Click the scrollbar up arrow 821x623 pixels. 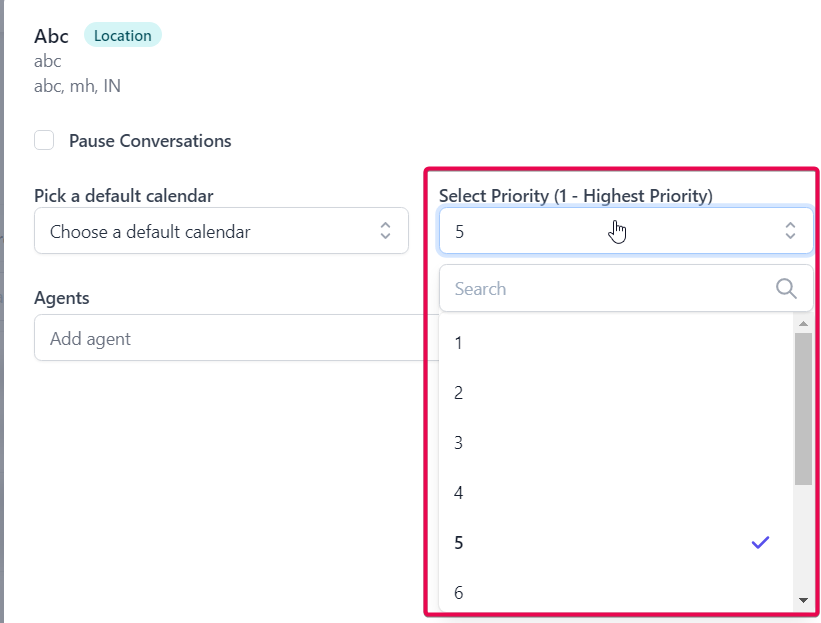(x=803, y=324)
